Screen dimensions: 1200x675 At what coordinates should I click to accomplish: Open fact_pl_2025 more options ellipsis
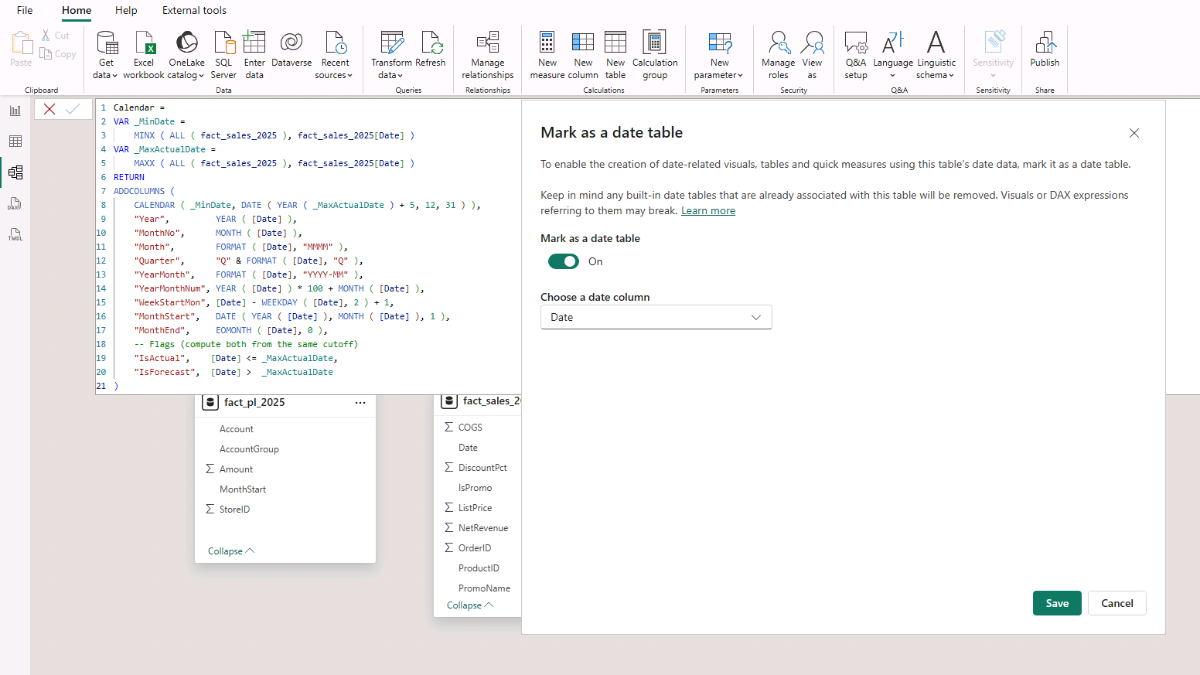(x=360, y=402)
